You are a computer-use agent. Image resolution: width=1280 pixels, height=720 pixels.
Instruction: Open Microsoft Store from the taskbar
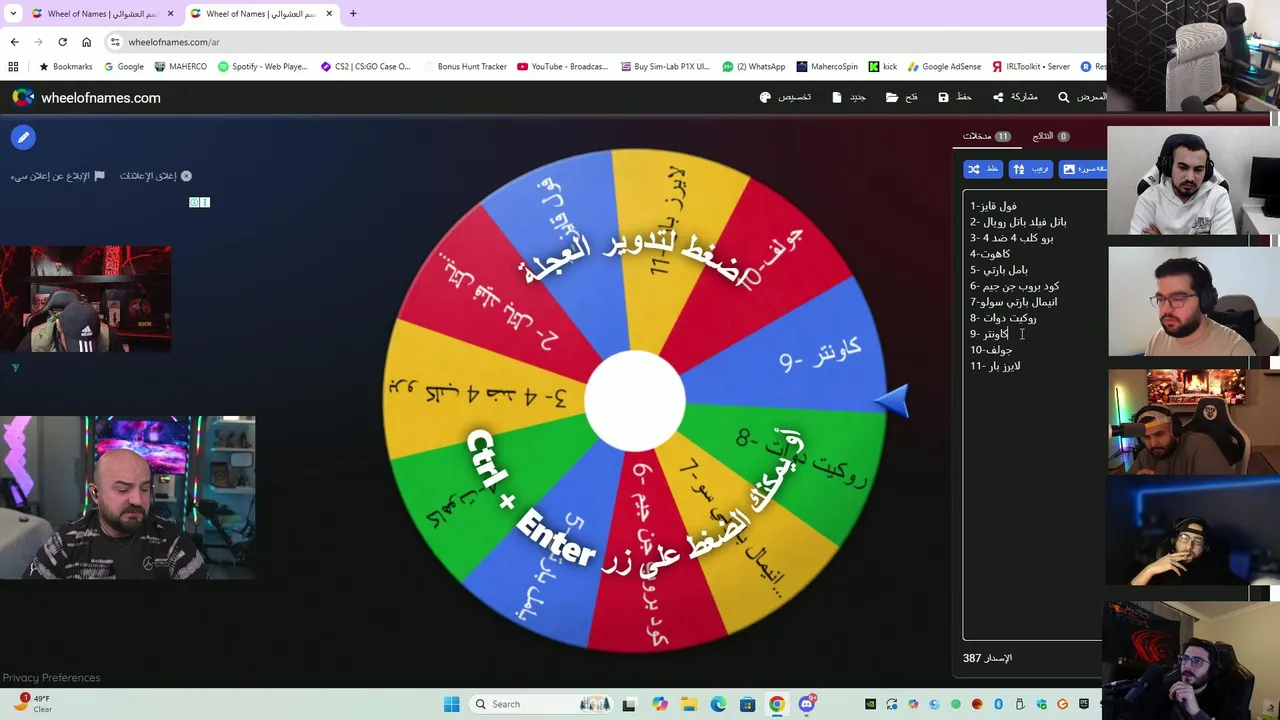(x=747, y=704)
